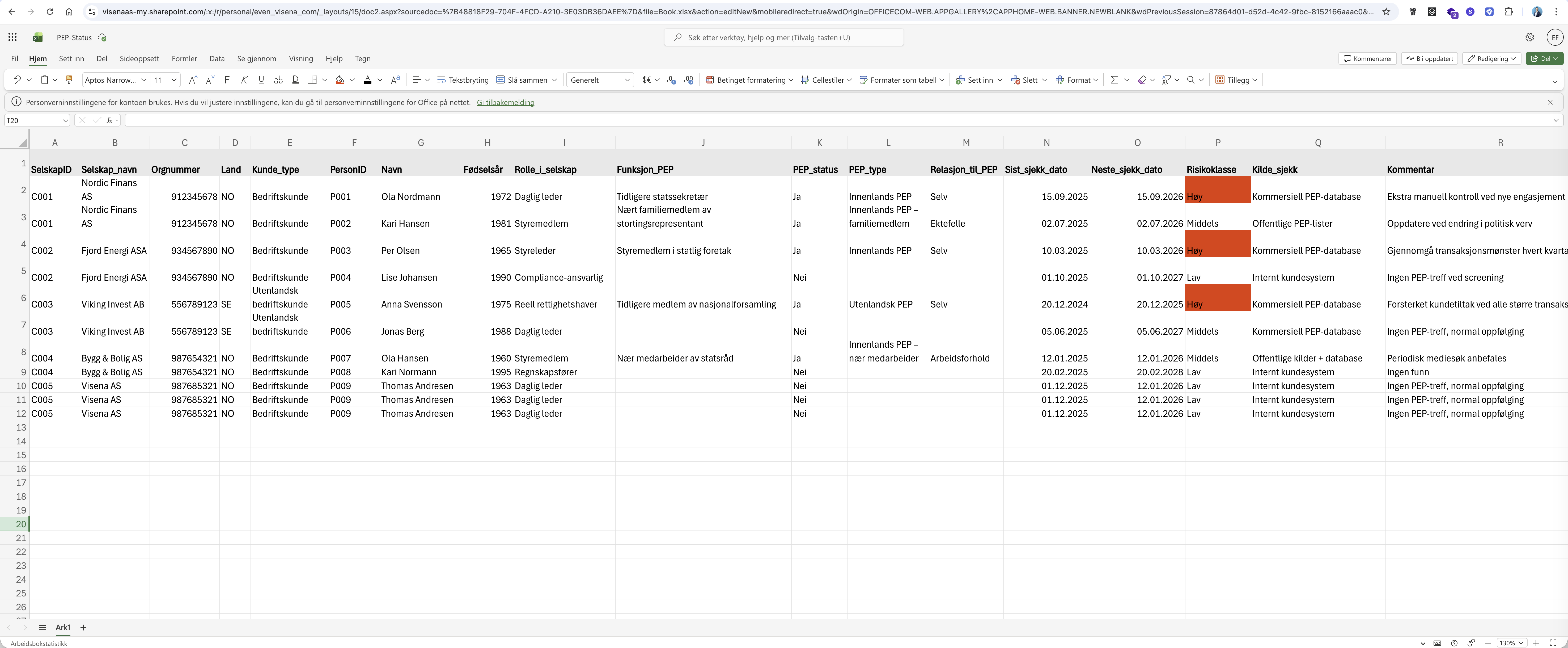1568x648 pixels.
Task: Open the Fil menu
Action: tap(15, 58)
